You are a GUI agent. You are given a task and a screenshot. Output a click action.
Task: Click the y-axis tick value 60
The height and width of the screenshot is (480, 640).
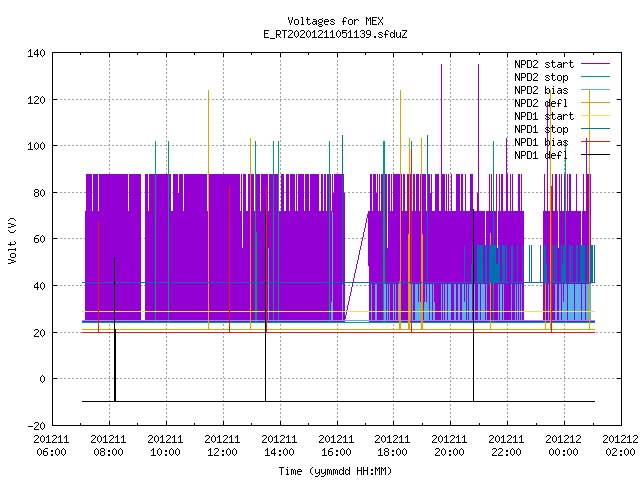(x=39, y=239)
